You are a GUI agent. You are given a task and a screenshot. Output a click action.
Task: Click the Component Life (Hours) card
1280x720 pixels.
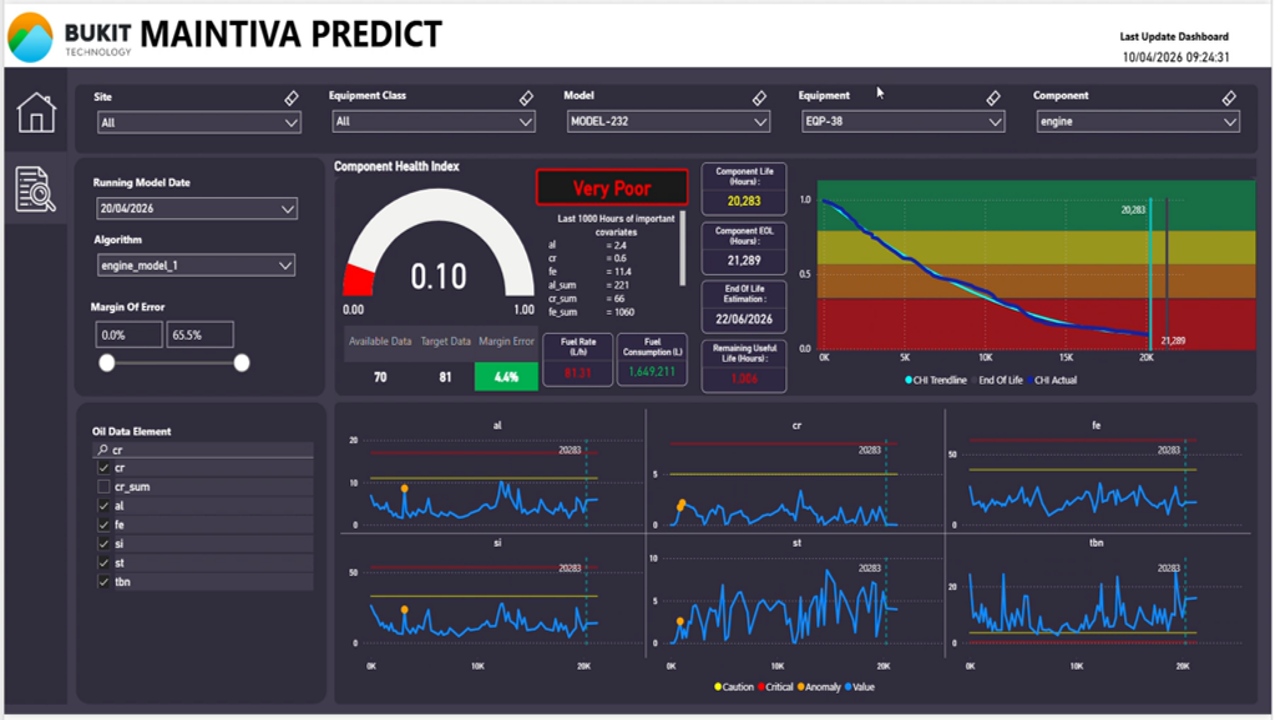pos(744,189)
